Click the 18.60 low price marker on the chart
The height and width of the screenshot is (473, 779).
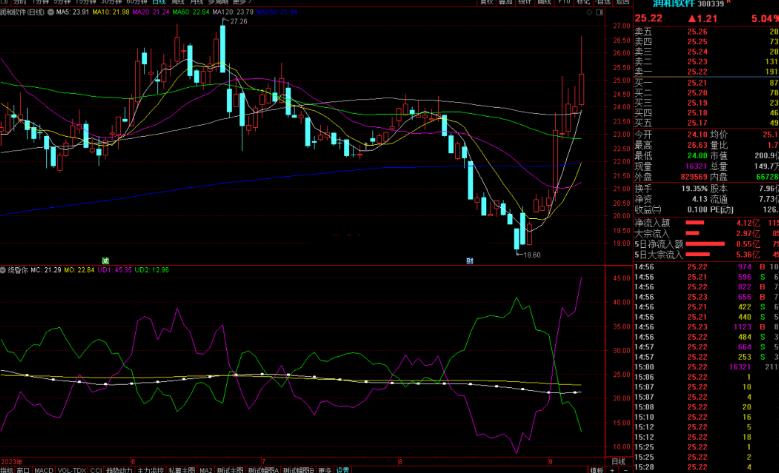click(x=532, y=255)
